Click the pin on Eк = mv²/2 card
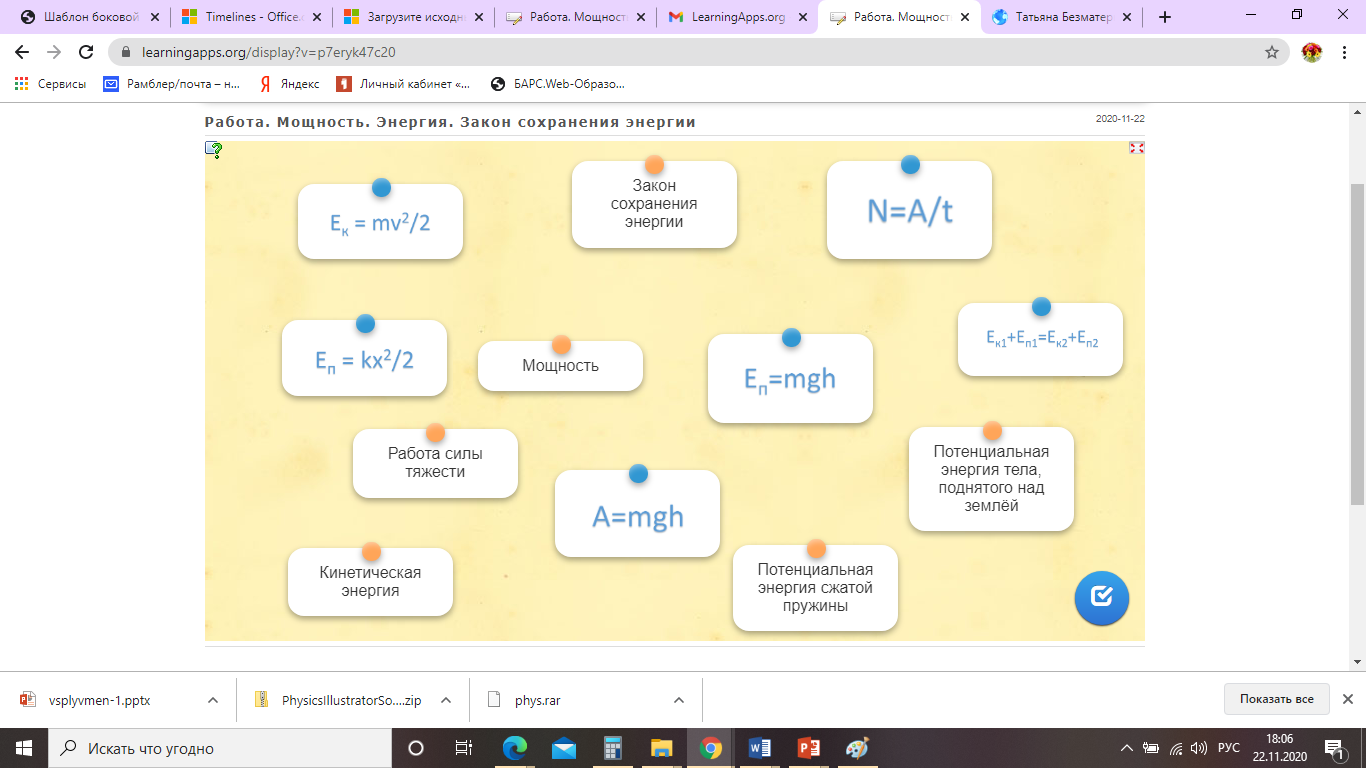 [x=381, y=187]
